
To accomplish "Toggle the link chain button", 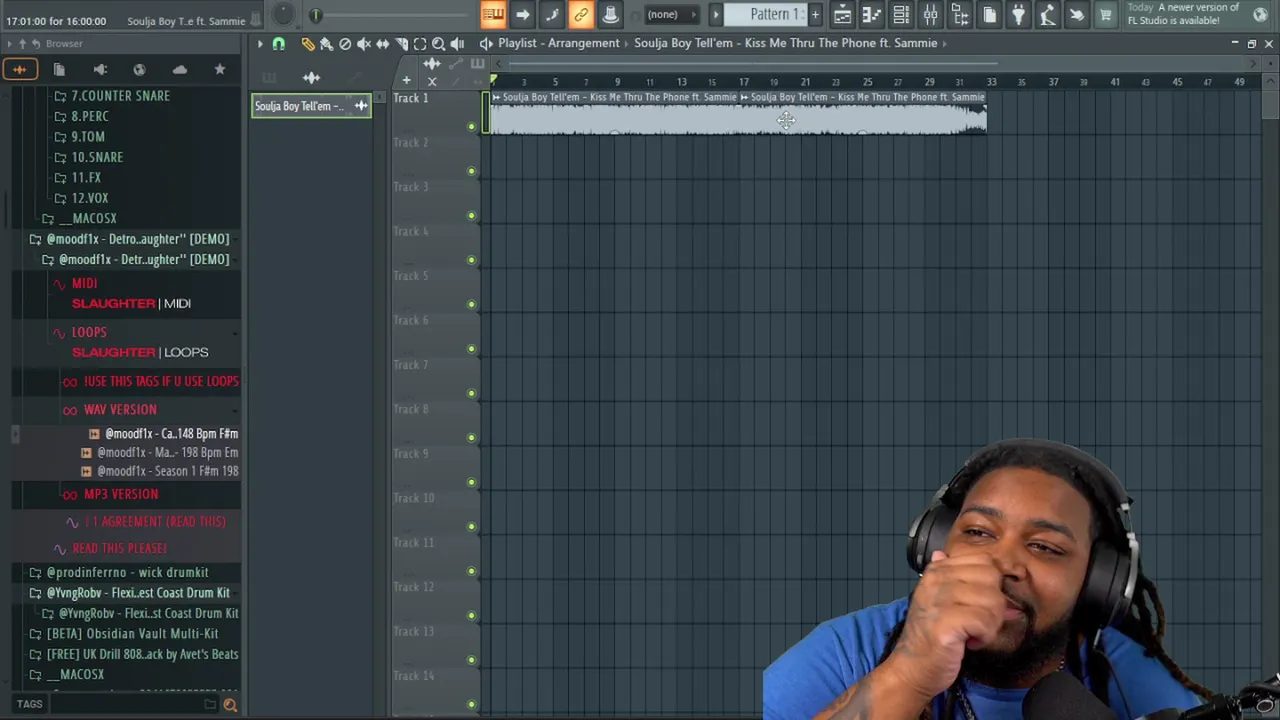I will coord(581,14).
